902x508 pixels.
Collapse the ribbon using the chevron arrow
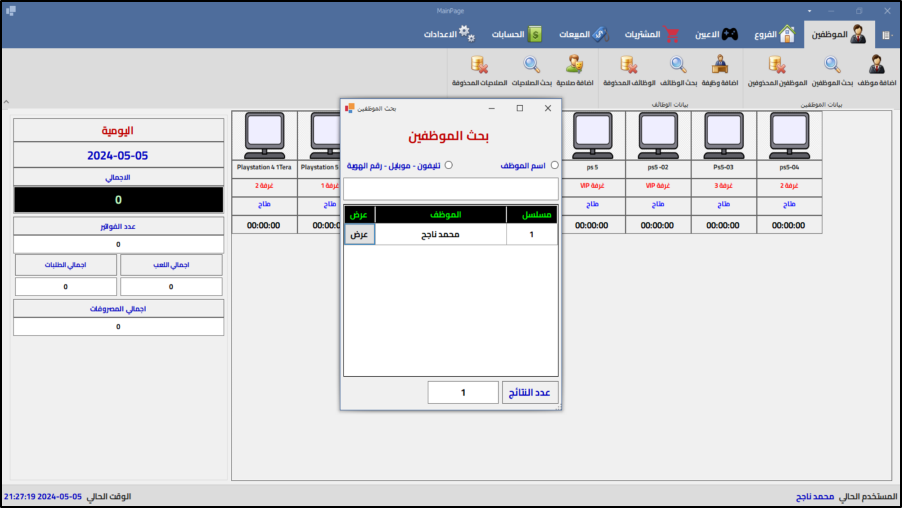pyautogui.click(x=7, y=102)
